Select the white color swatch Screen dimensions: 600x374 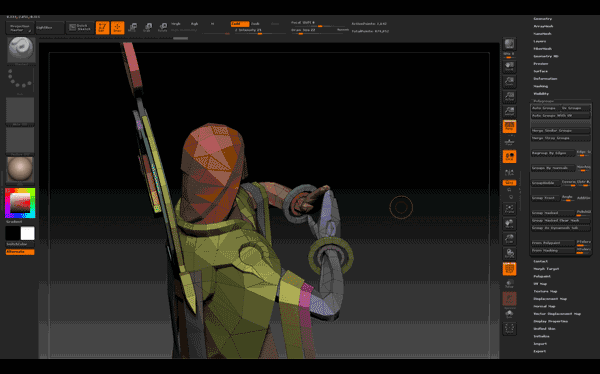[x=28, y=233]
